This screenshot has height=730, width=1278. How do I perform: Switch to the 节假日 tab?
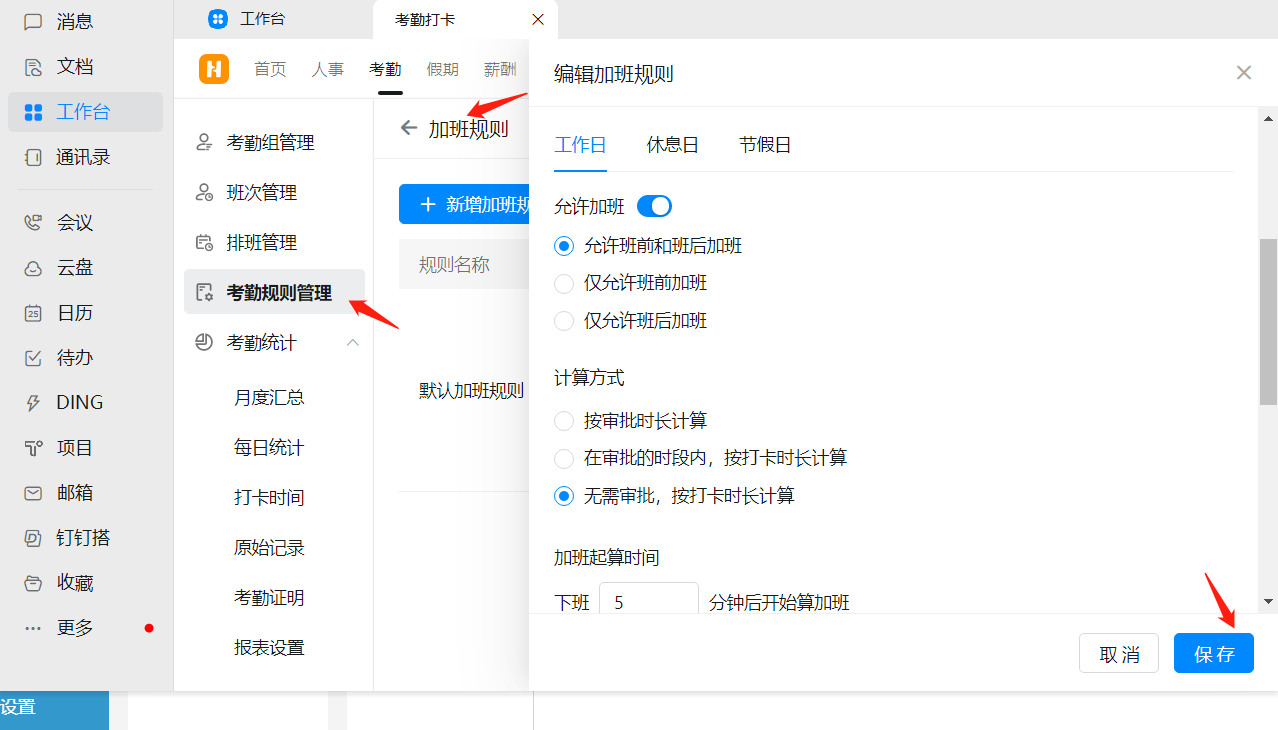tap(765, 145)
